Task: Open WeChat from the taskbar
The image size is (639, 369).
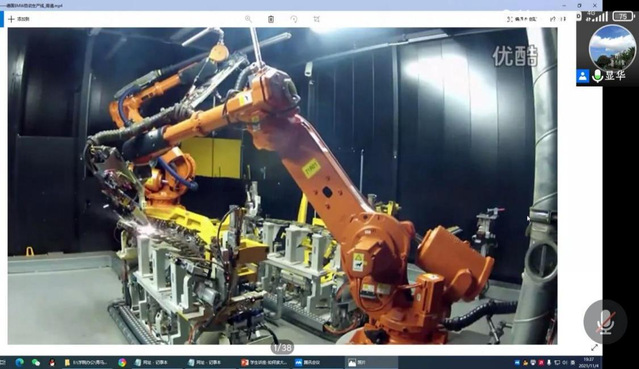Action: [36, 362]
